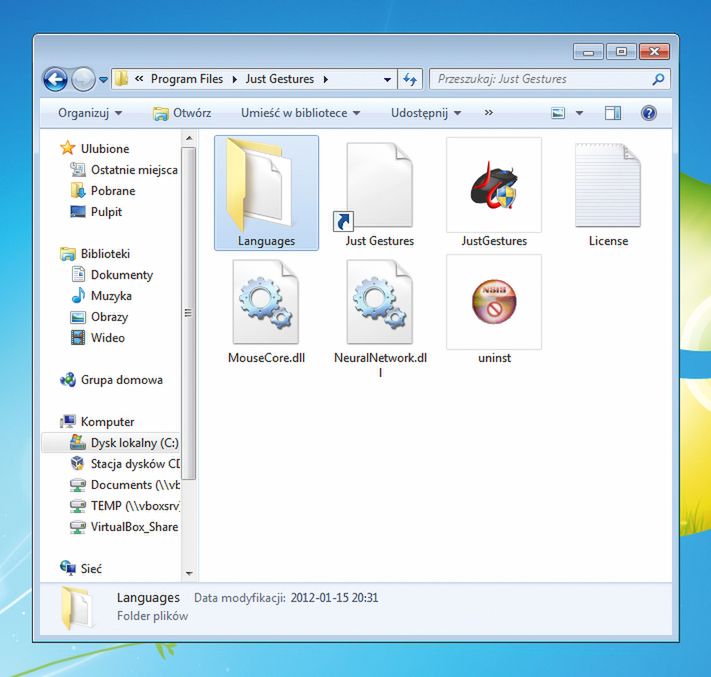Open Pobrane downloads folder
The width and height of the screenshot is (711, 677).
(103, 190)
